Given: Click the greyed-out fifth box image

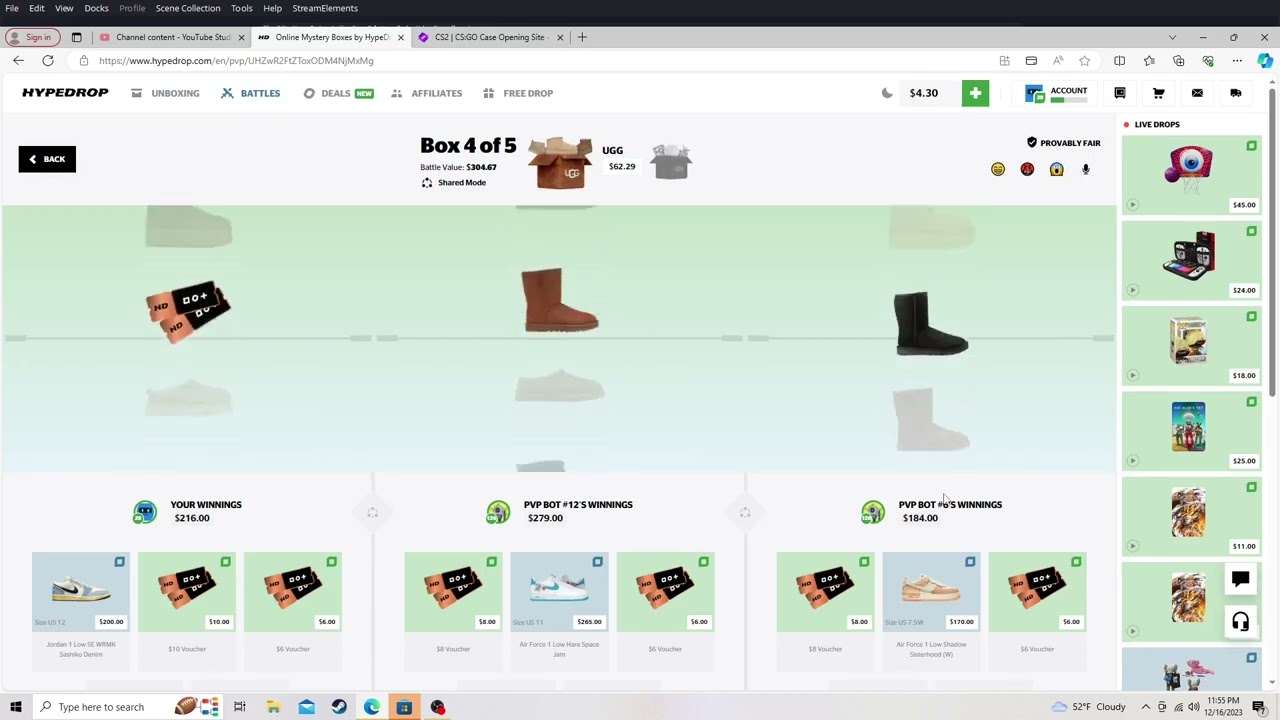Looking at the screenshot, I should (x=671, y=161).
